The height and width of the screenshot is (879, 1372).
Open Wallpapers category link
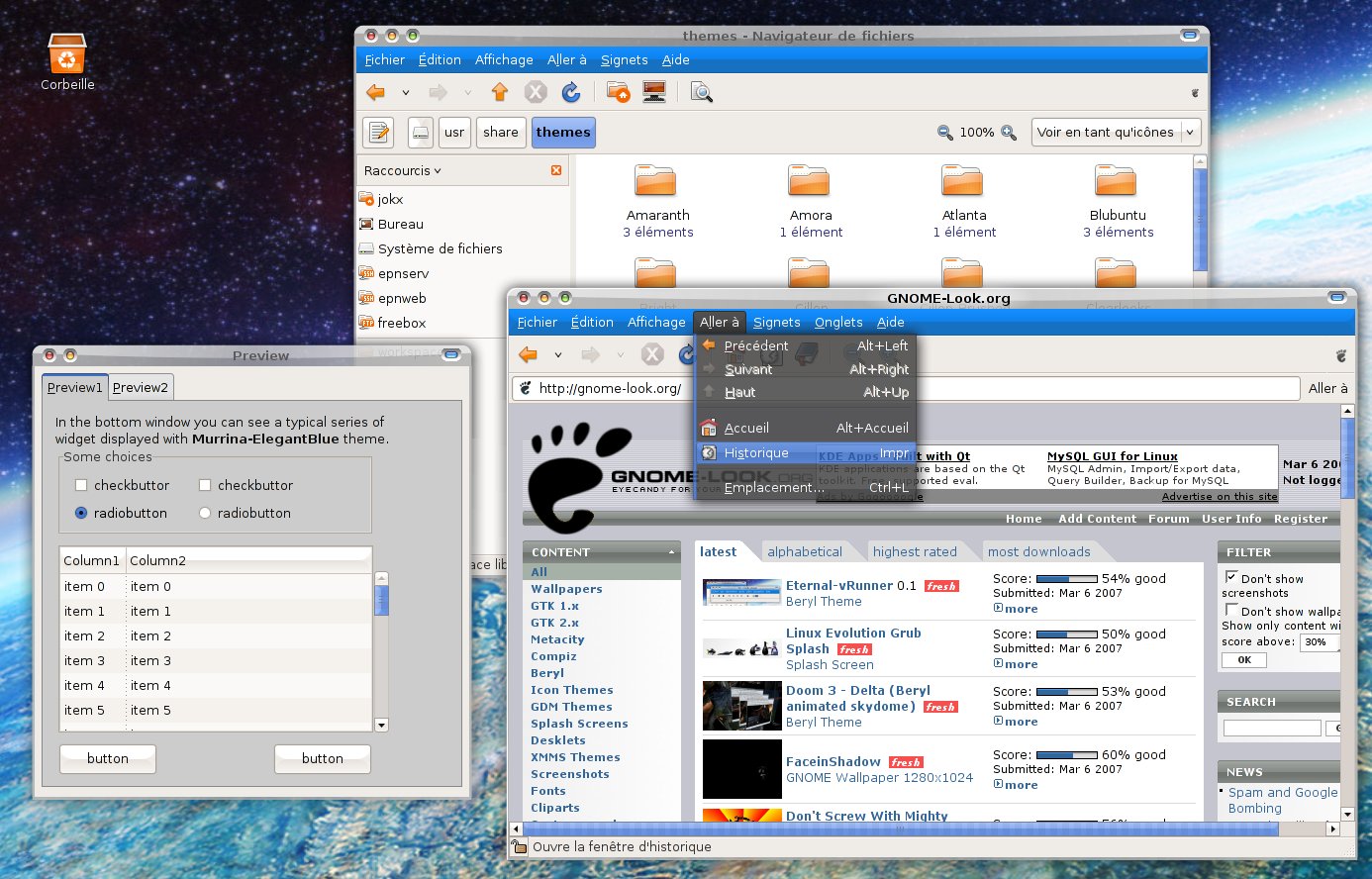point(566,589)
